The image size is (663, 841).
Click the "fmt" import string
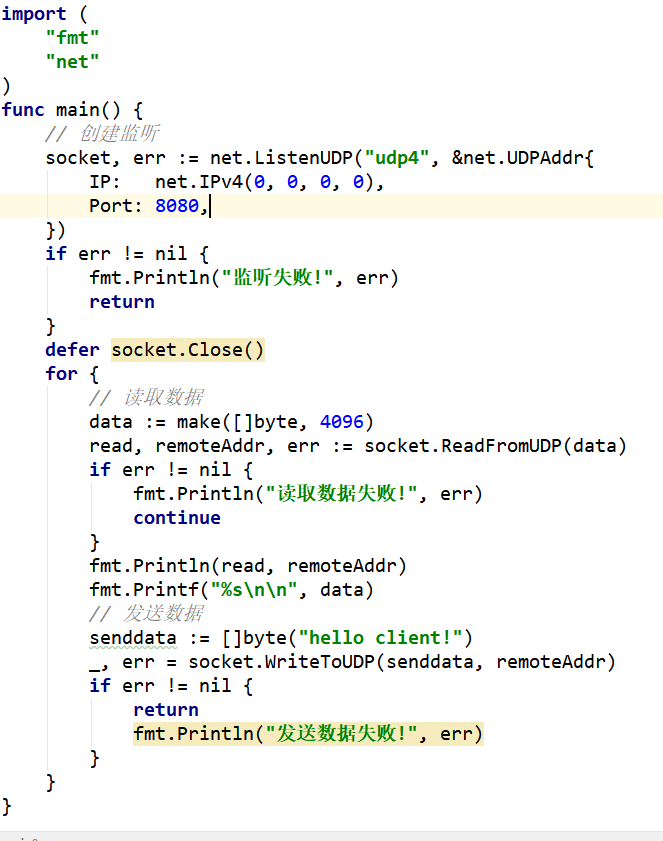[x=72, y=38]
